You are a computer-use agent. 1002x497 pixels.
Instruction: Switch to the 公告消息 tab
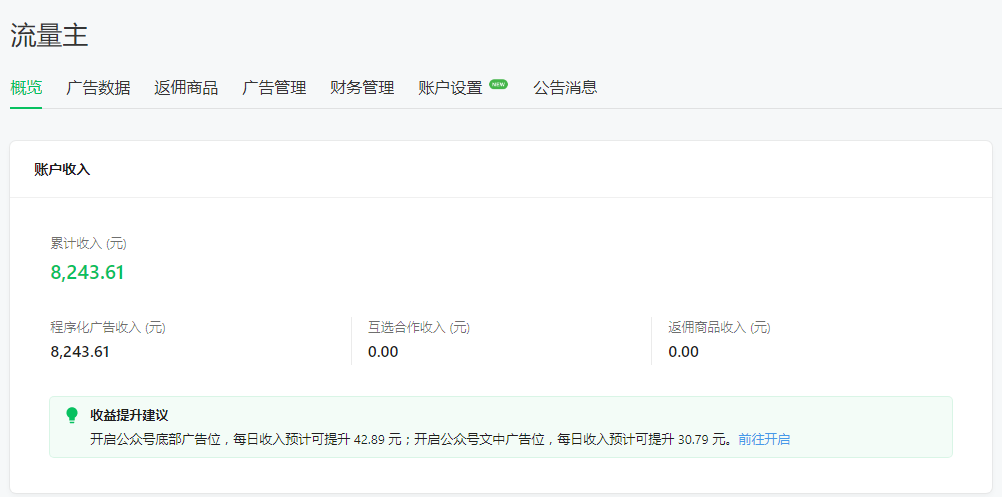[566, 88]
